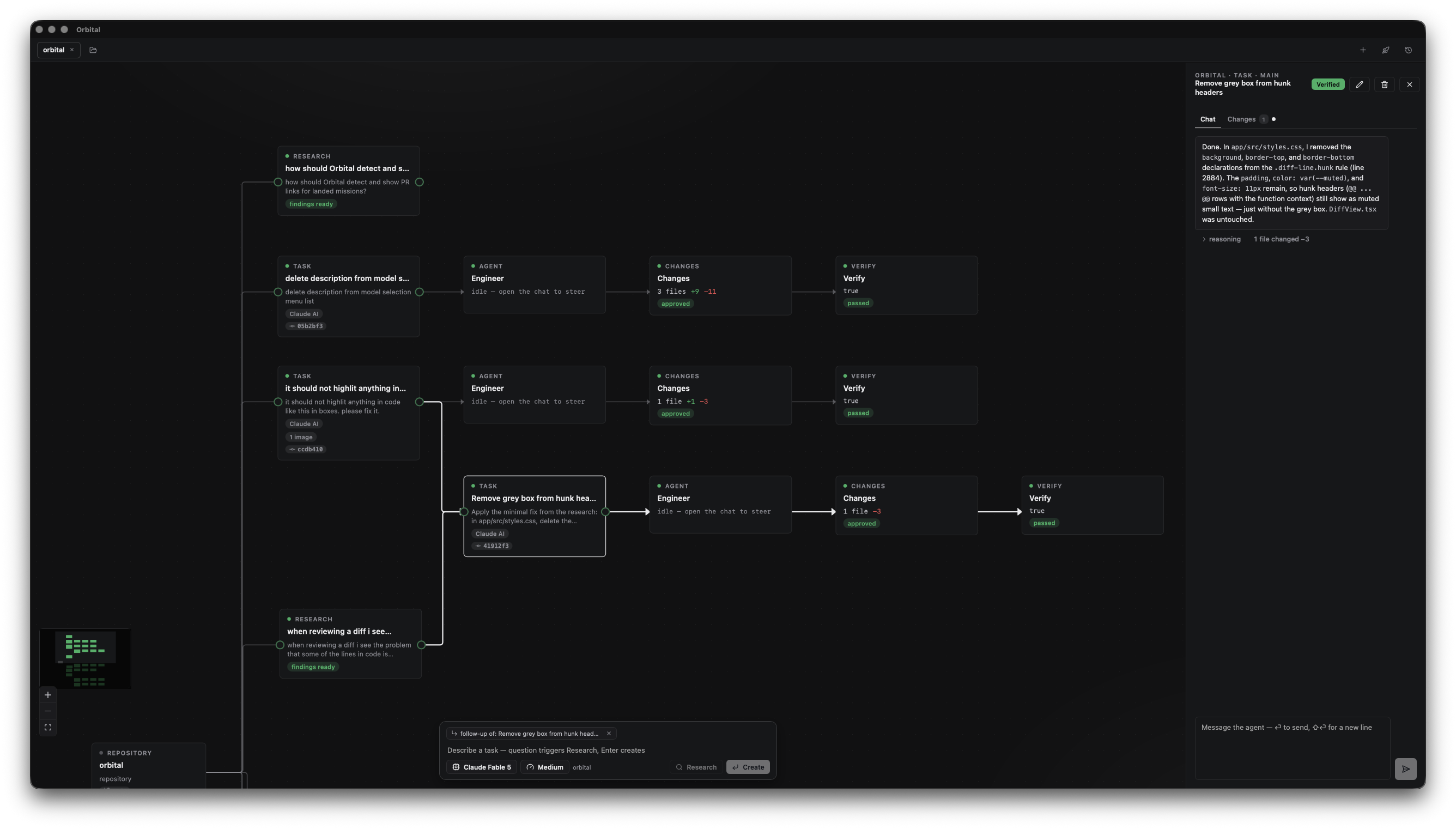Image resolution: width=1456 pixels, height=829 pixels.
Task: Select the 'it should not highlit' task node
Action: tap(348, 413)
